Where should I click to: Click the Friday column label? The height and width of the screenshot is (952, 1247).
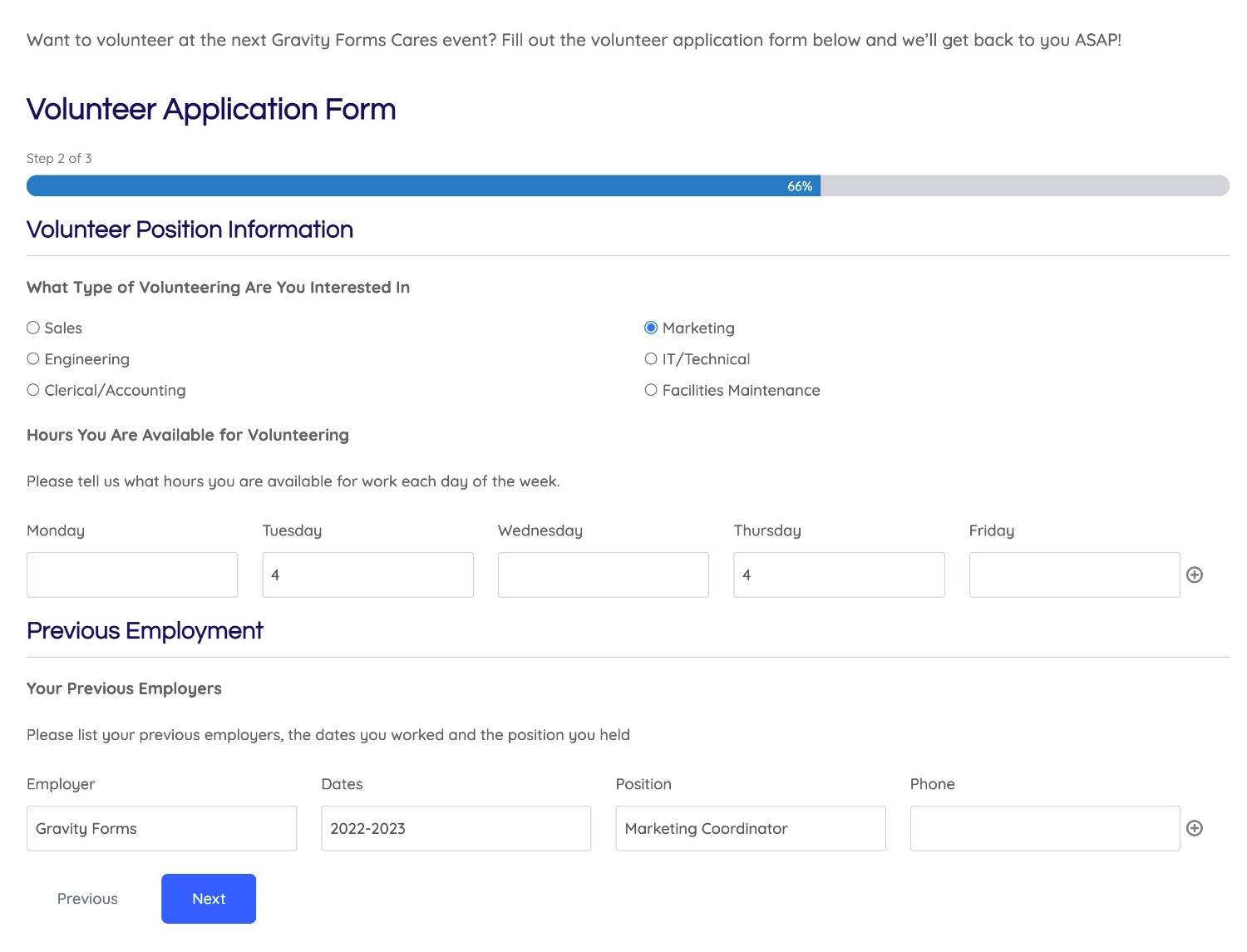coord(992,530)
